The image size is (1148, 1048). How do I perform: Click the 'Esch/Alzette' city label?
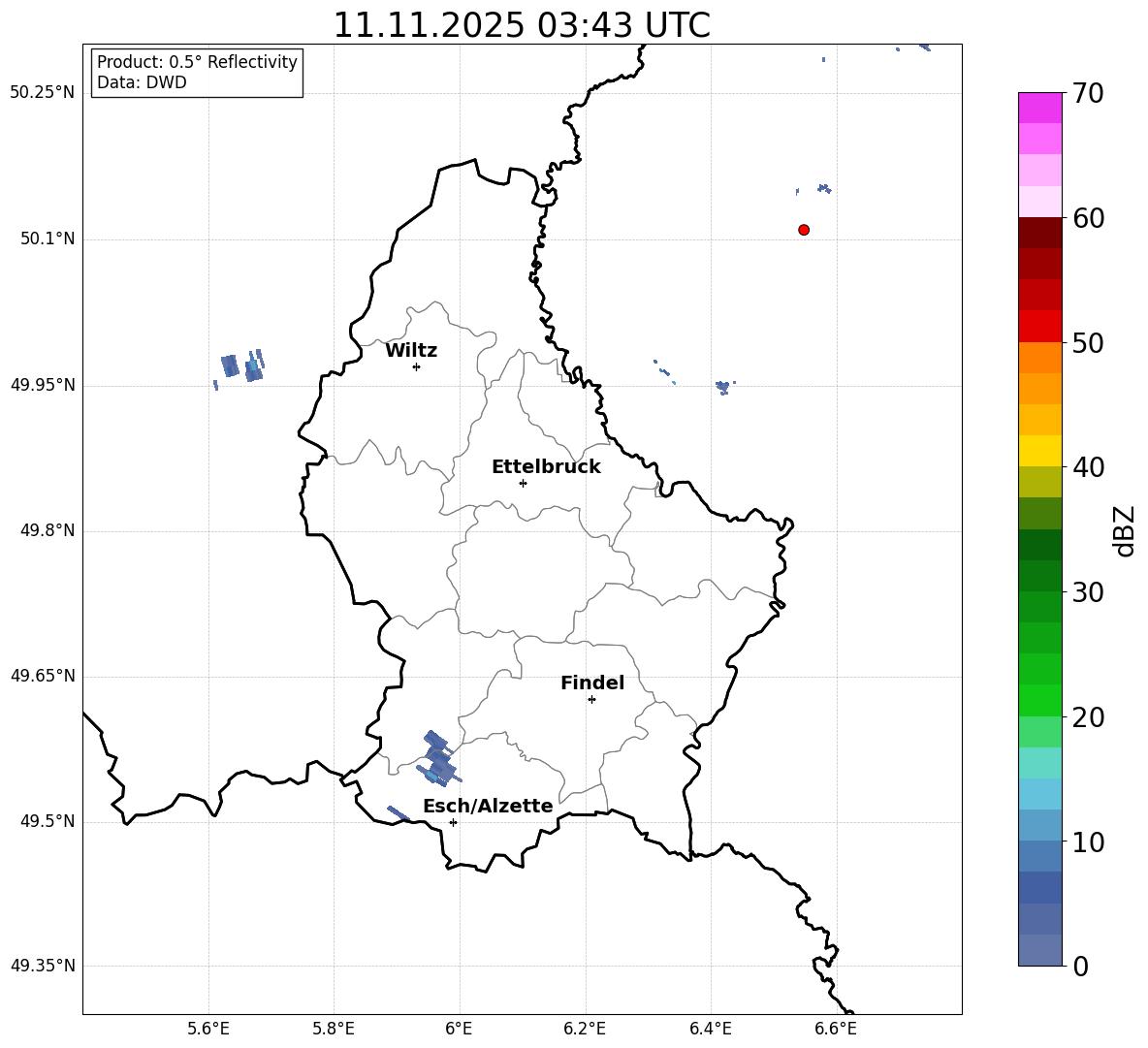click(488, 806)
